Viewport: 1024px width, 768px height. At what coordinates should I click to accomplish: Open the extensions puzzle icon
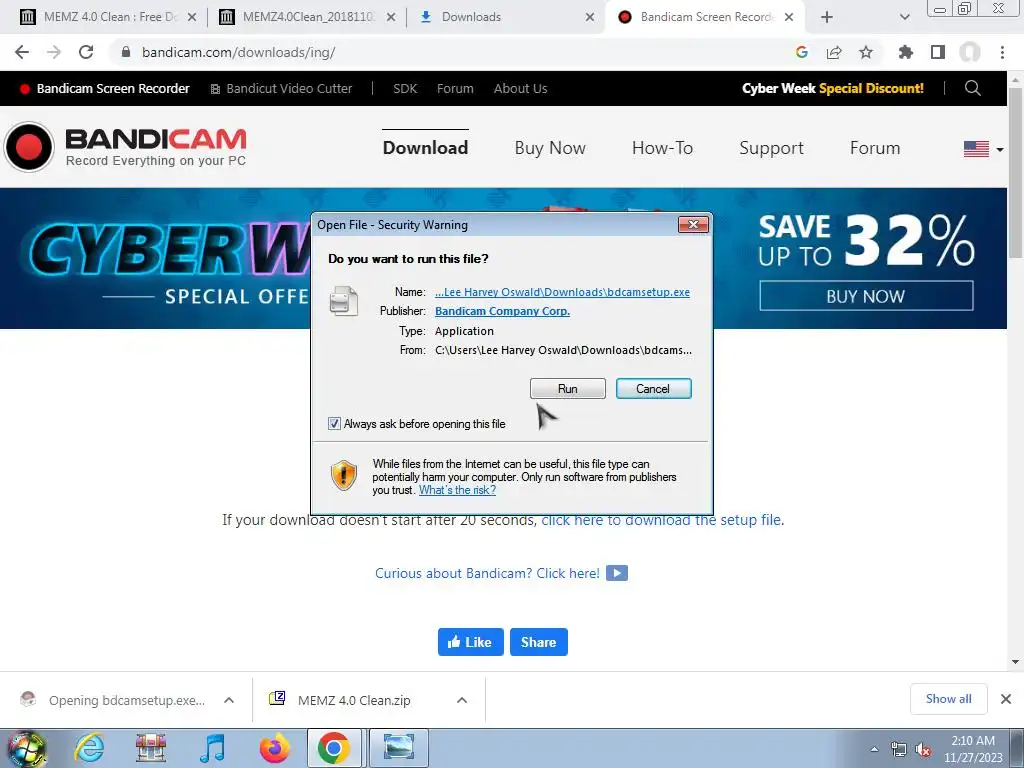tap(905, 52)
